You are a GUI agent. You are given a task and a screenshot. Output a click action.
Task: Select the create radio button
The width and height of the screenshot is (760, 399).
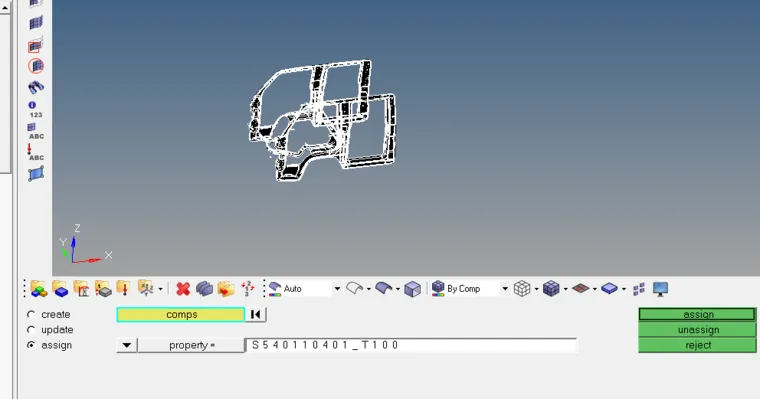coord(31,314)
